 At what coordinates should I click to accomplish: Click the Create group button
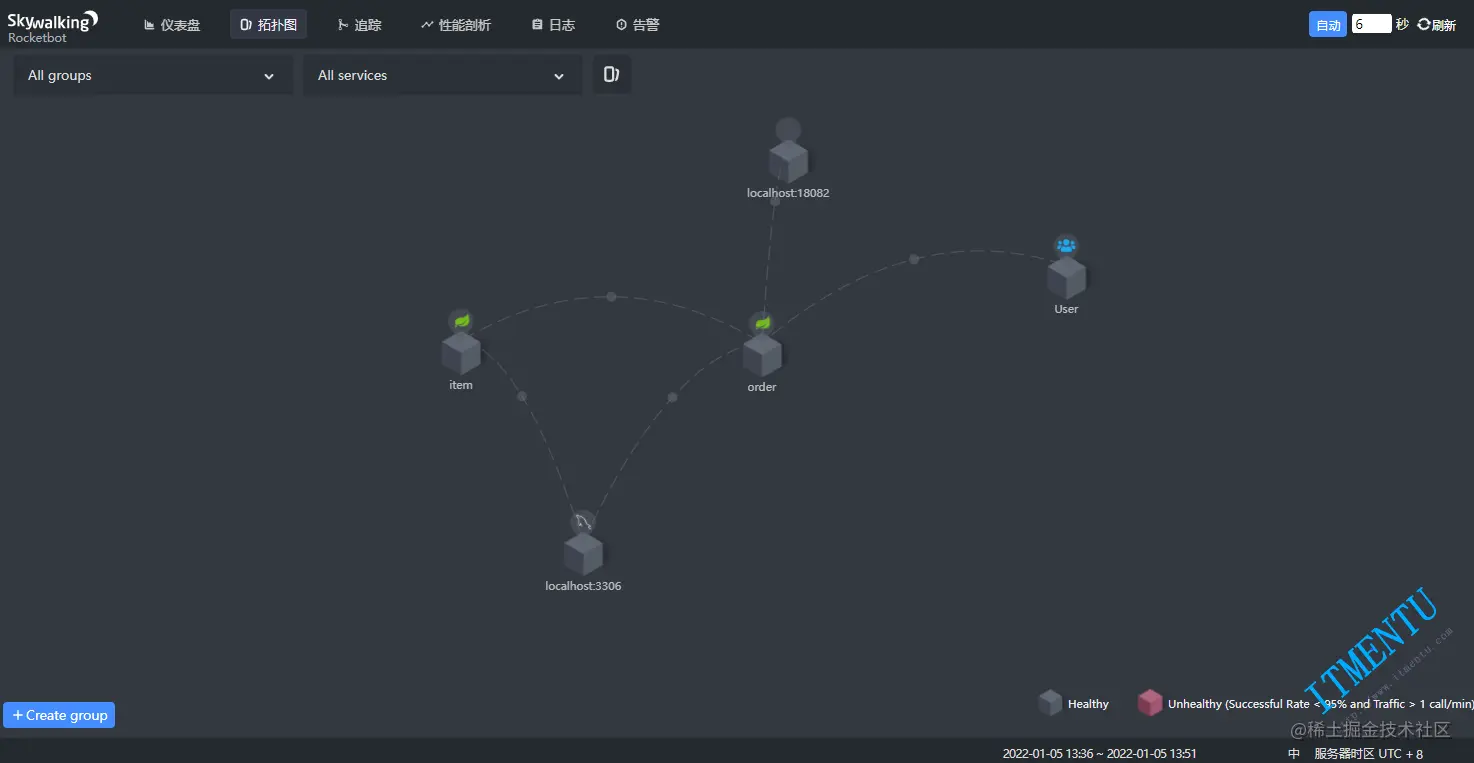coord(59,715)
